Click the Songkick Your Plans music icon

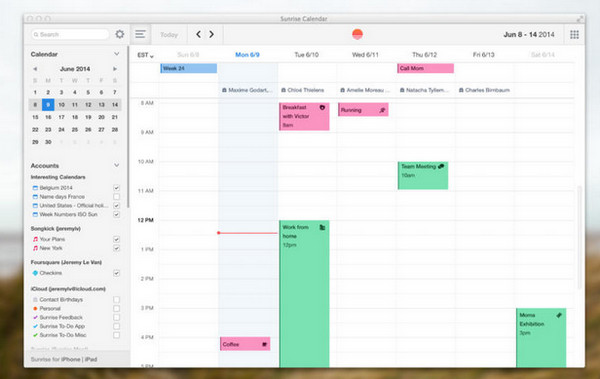pyautogui.click(x=35, y=239)
